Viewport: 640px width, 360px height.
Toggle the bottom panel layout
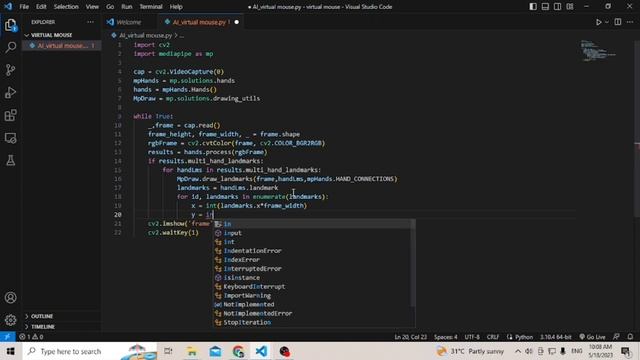pyautogui.click(x=545, y=7)
